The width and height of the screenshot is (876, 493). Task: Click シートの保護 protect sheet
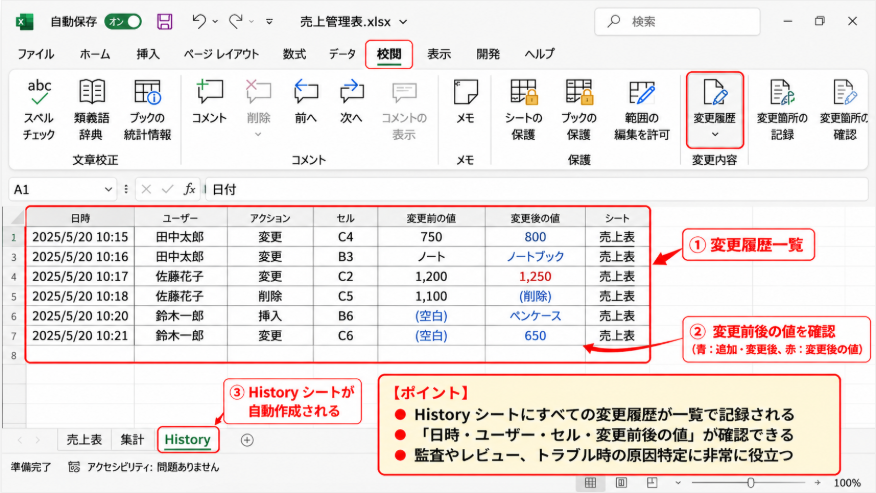coord(523,110)
